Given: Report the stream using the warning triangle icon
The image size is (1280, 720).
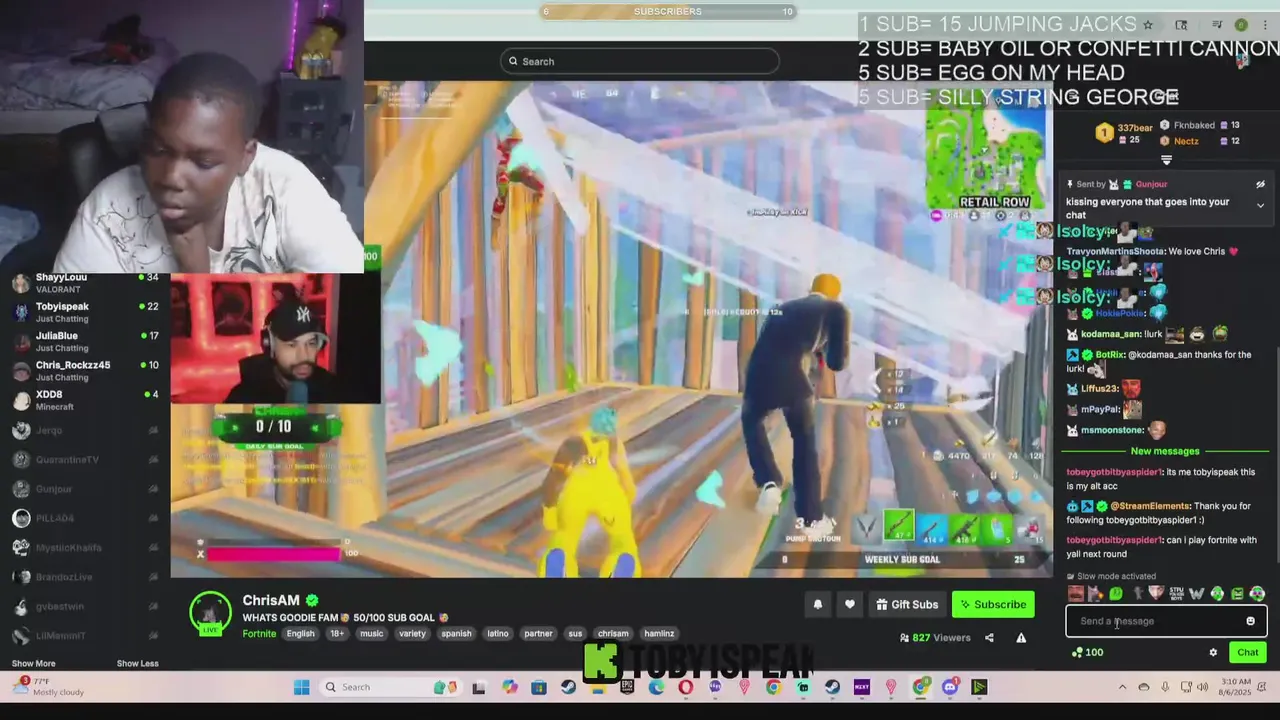Looking at the screenshot, I should 1021,637.
